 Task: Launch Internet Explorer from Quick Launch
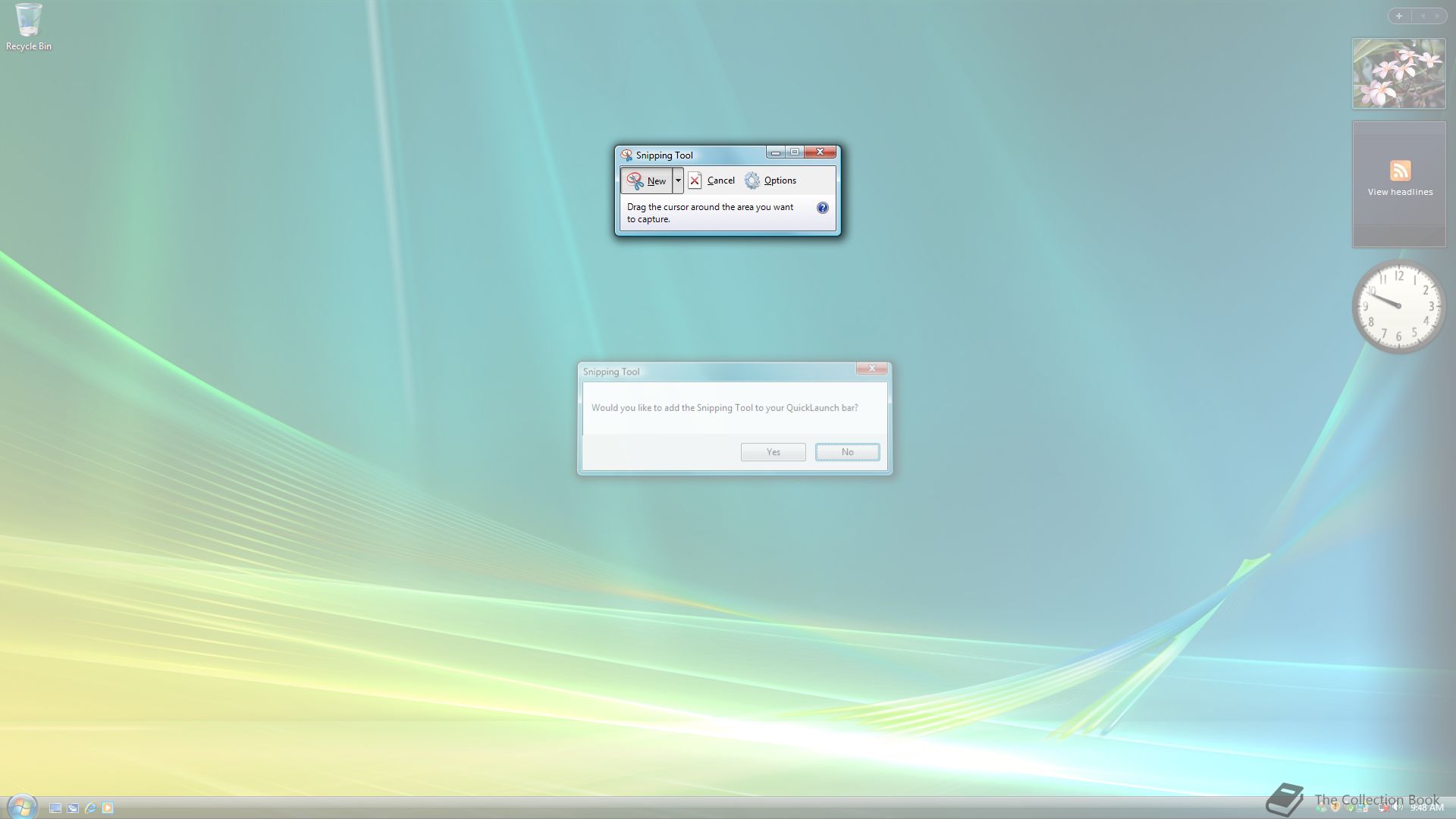pos(90,808)
